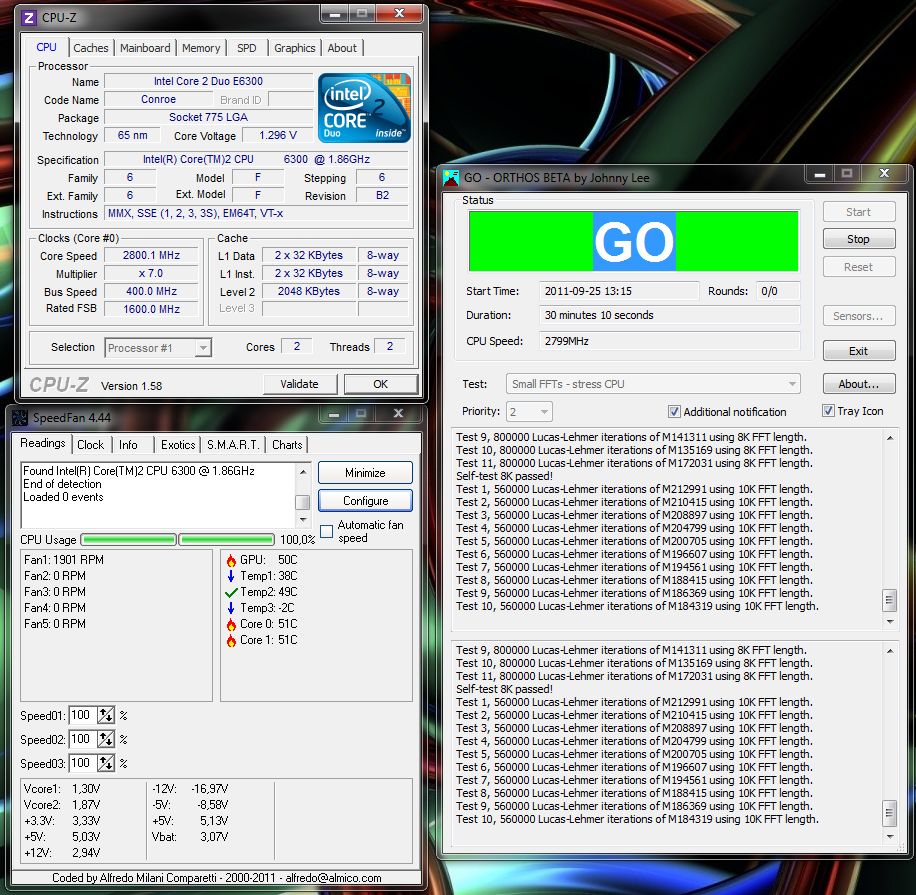The height and width of the screenshot is (895, 916).
Task: Adjust the Speed03 spinner arrows
Action: [106, 763]
